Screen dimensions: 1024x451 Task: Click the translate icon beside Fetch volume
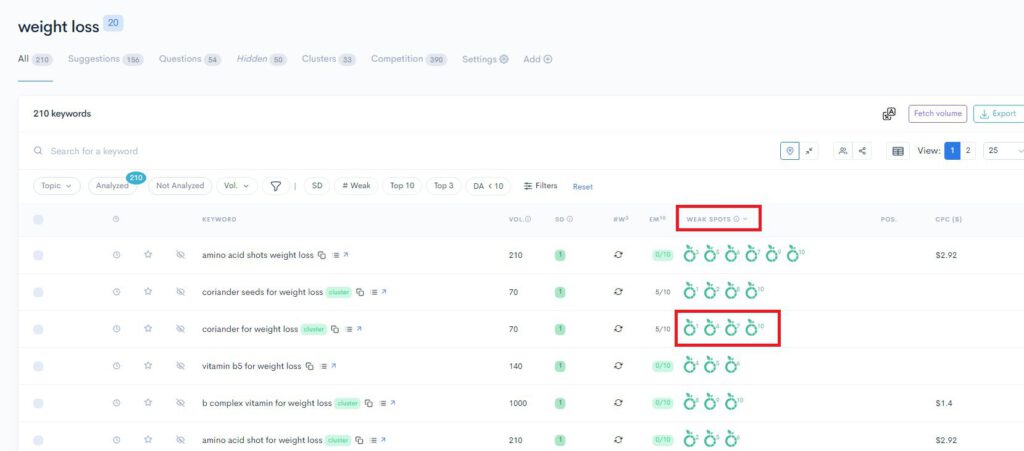click(889, 114)
